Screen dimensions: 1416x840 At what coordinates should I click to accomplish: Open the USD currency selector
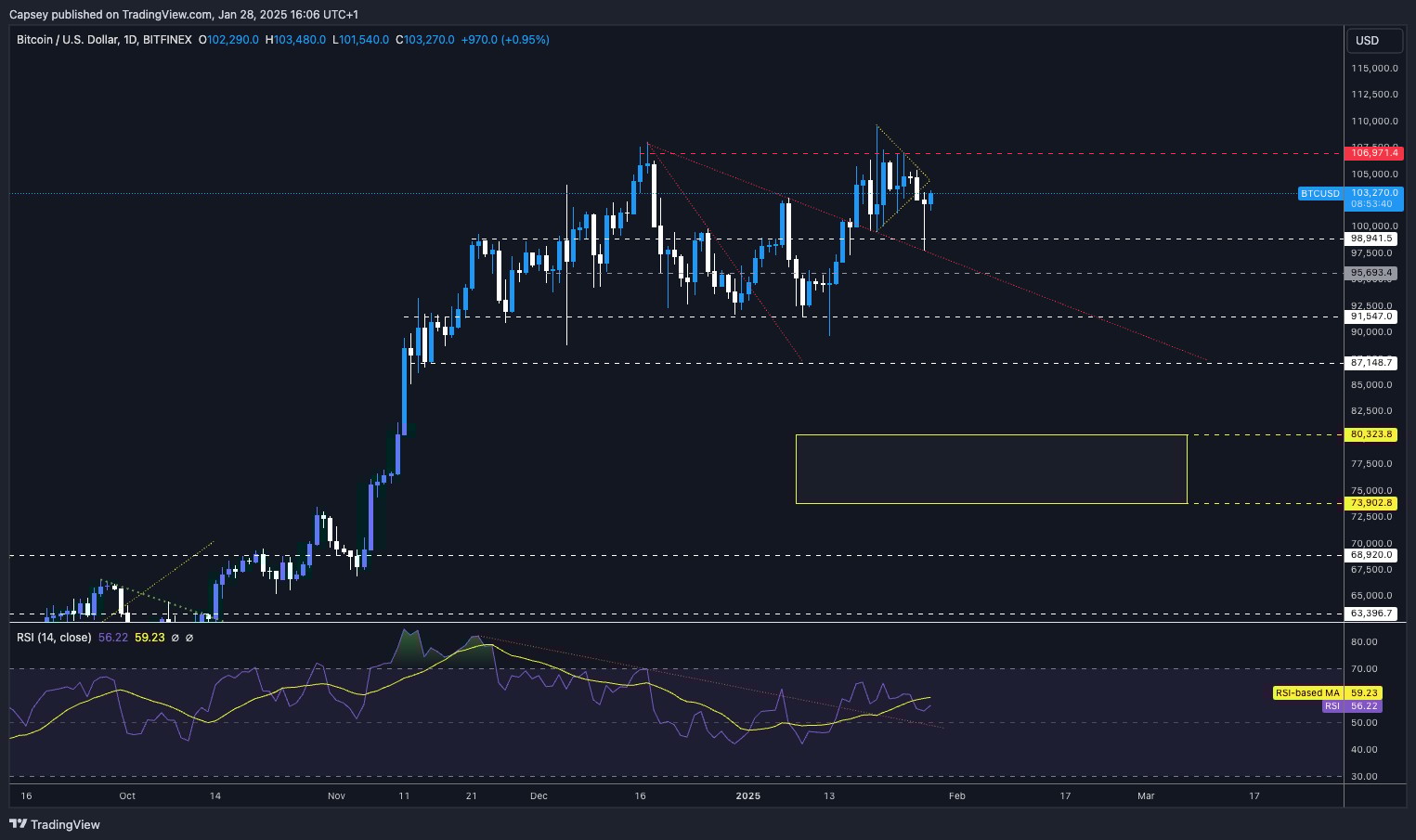pyautogui.click(x=1374, y=40)
